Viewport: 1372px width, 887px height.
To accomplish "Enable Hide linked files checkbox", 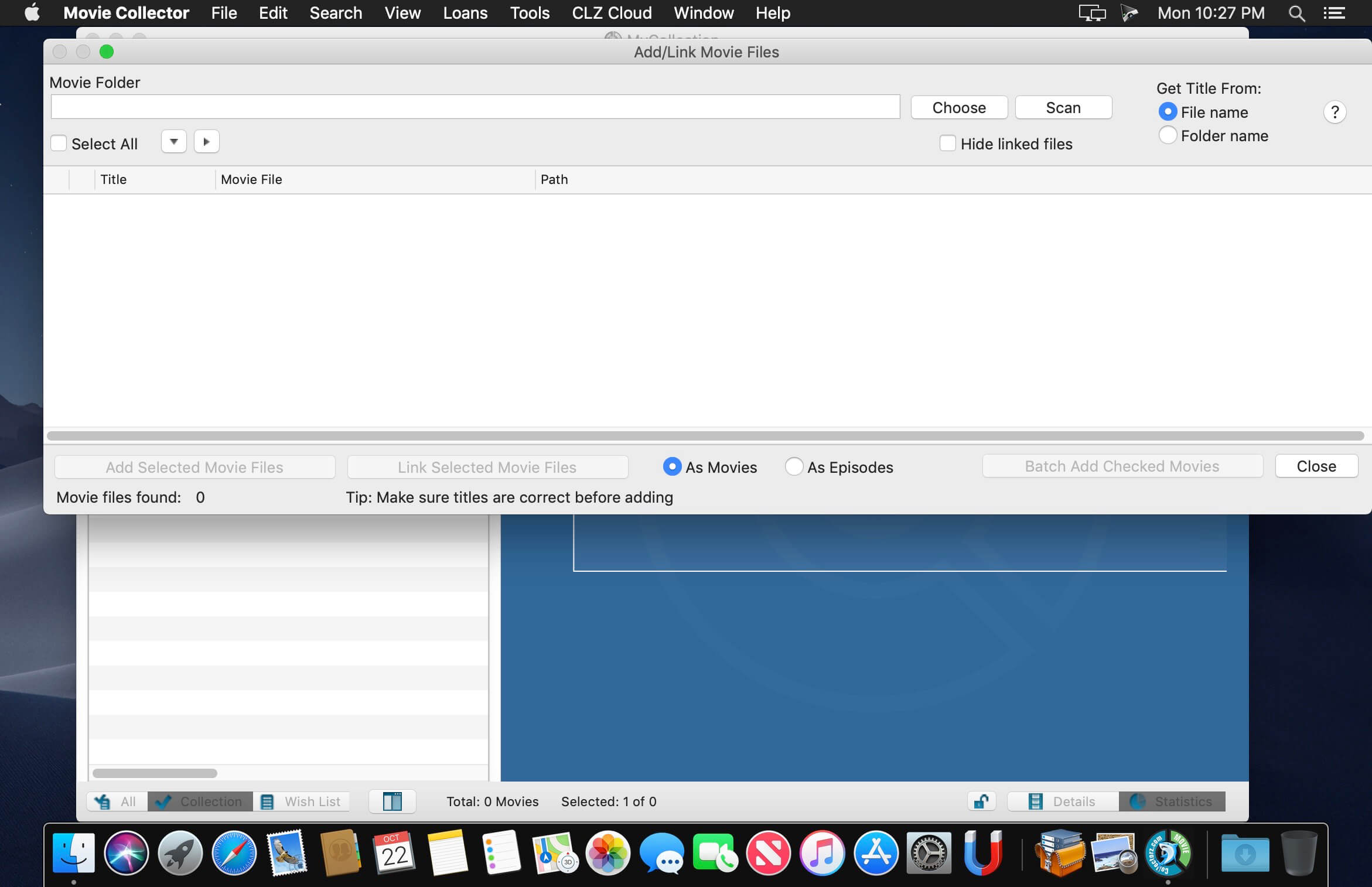I will click(947, 144).
